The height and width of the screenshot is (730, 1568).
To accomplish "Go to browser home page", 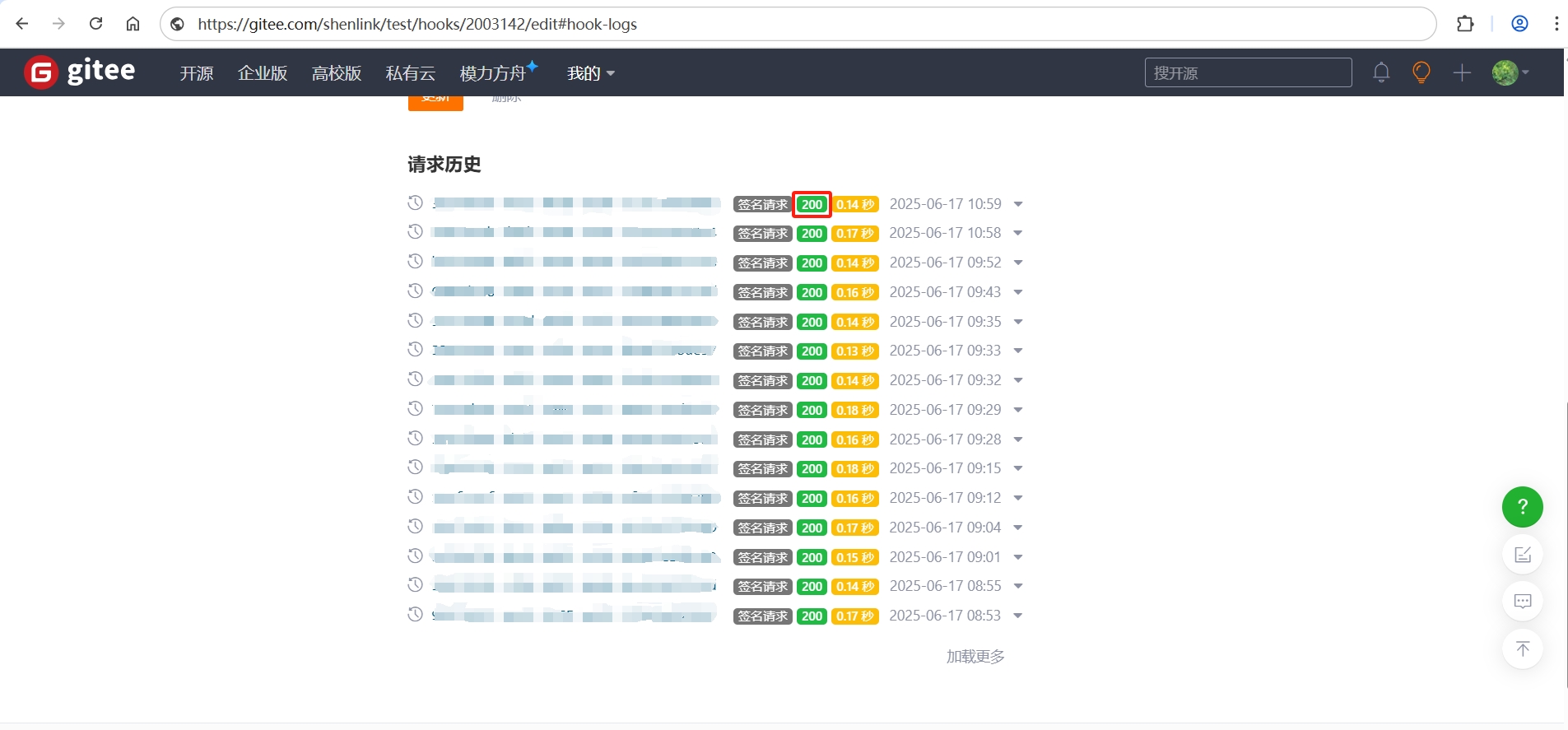I will click(133, 24).
